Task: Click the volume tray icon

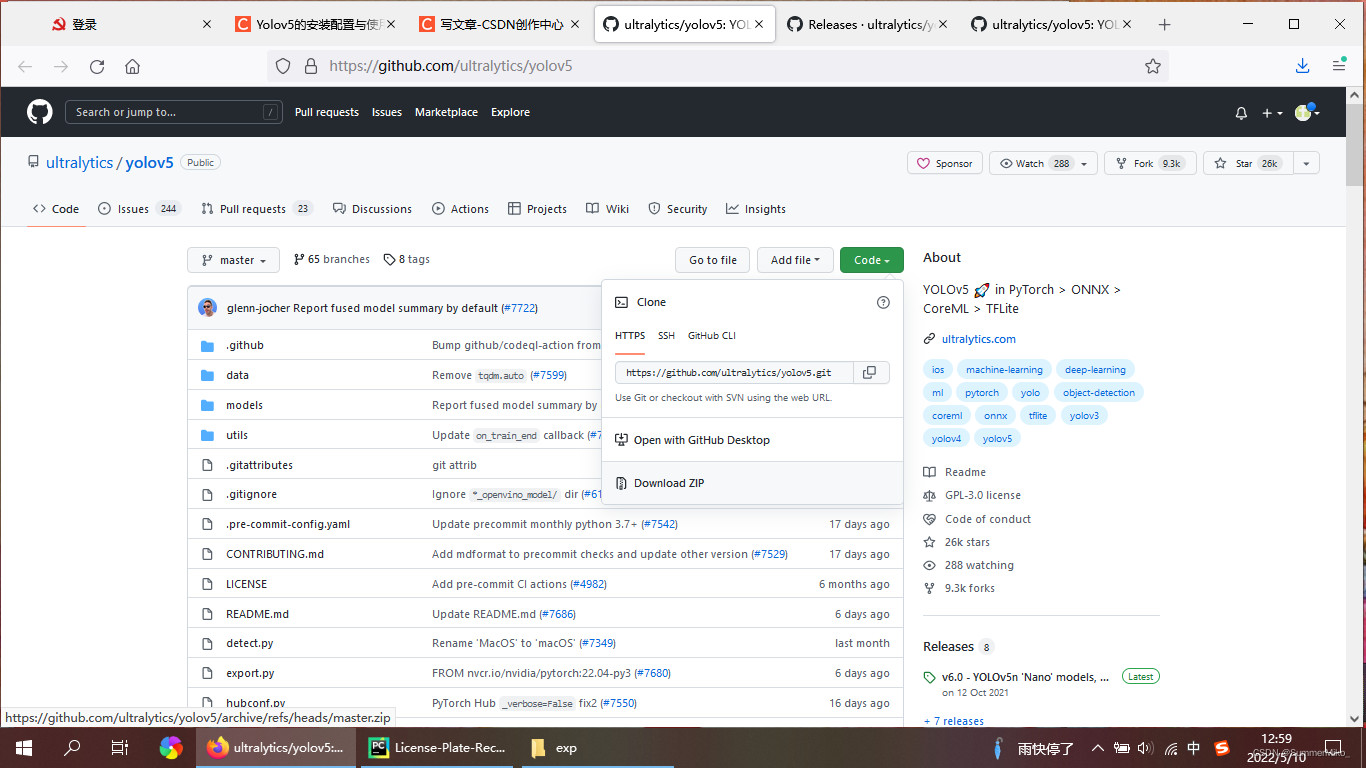Action: 1145,747
